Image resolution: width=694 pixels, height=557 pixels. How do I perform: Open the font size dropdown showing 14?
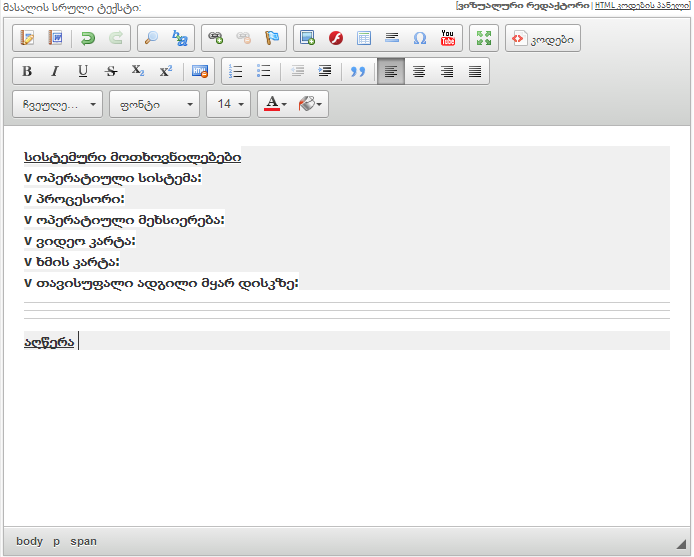228,104
